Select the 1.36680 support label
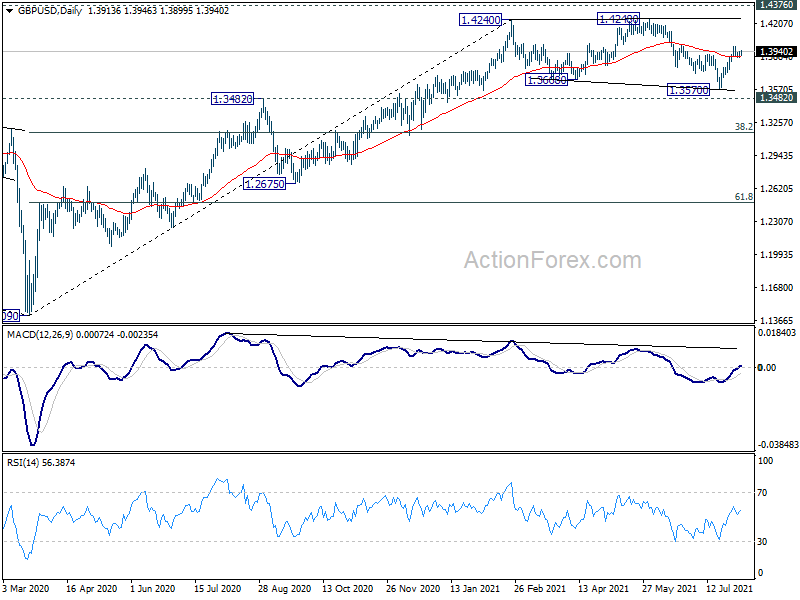This screenshot has width=800, height=600. click(547, 79)
